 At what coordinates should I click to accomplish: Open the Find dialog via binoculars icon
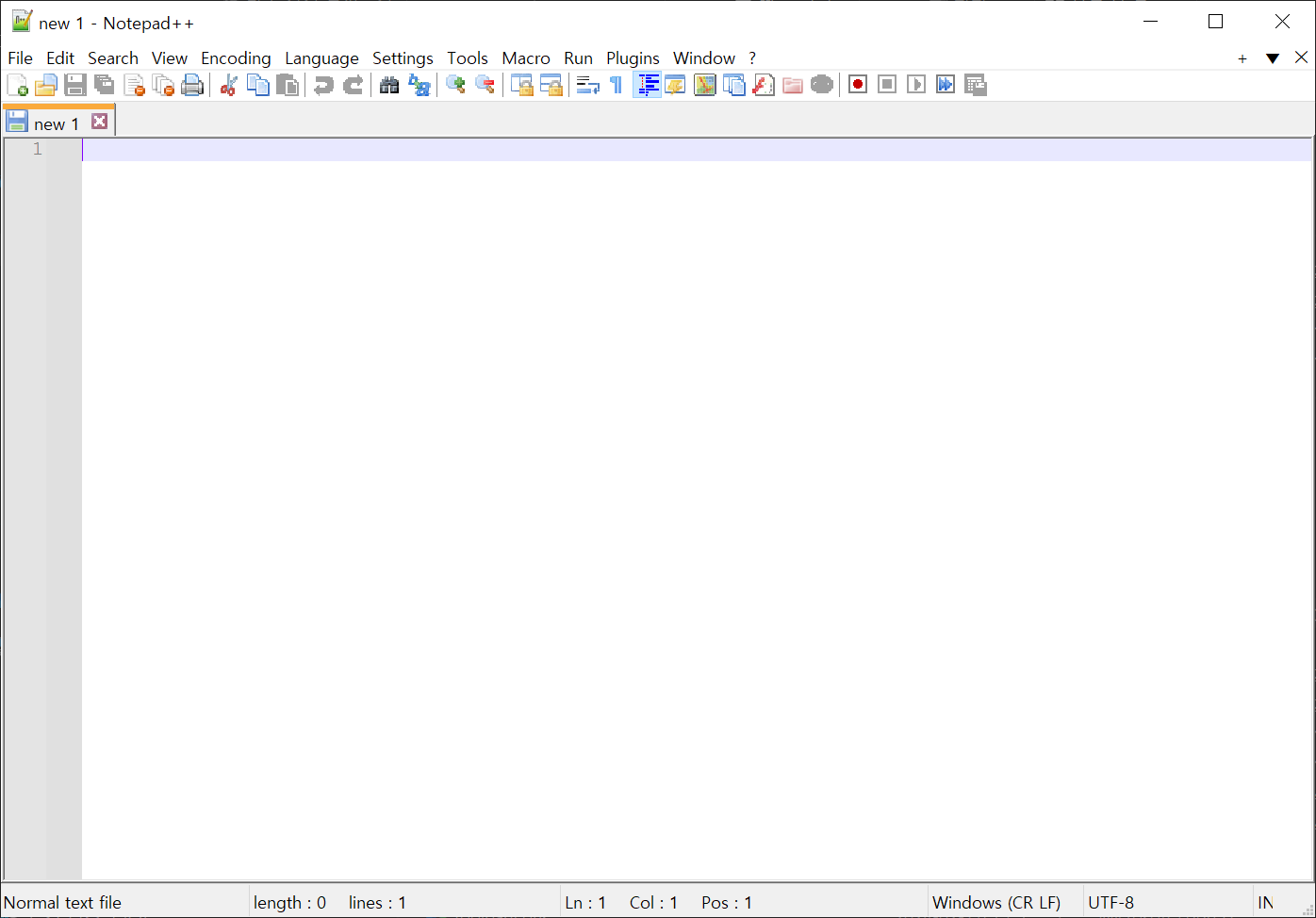click(389, 84)
